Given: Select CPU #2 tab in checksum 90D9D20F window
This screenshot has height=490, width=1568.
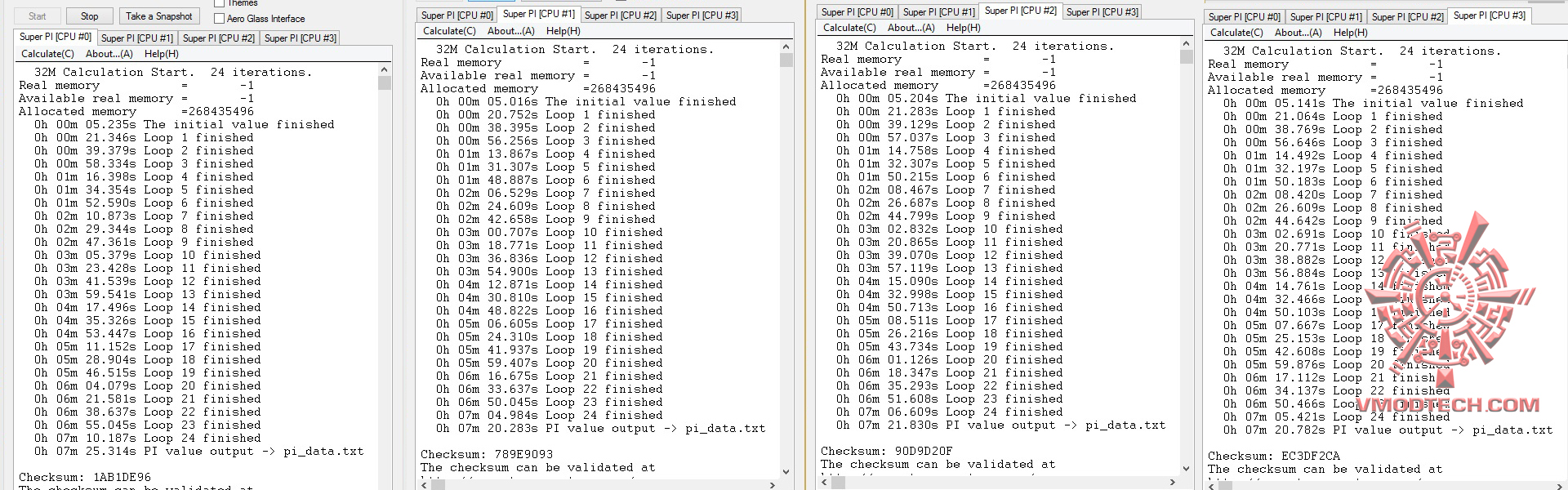Looking at the screenshot, I should click(x=1021, y=11).
